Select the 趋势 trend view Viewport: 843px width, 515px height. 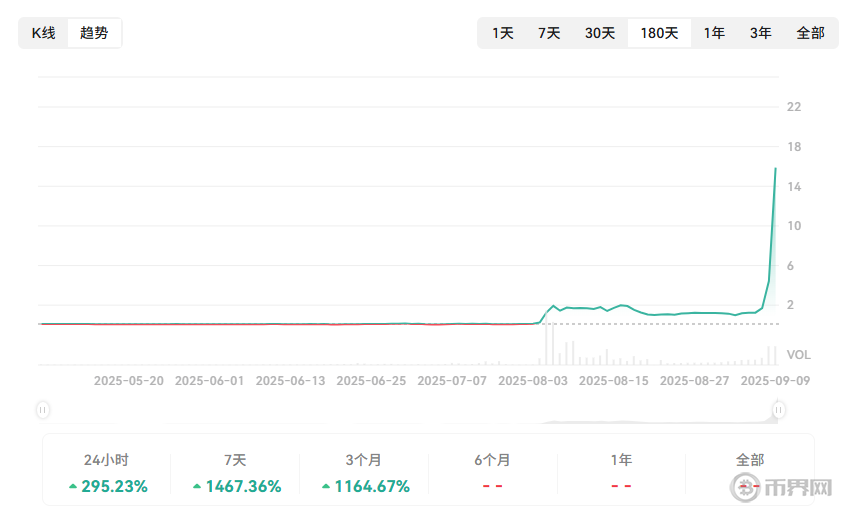[94, 33]
